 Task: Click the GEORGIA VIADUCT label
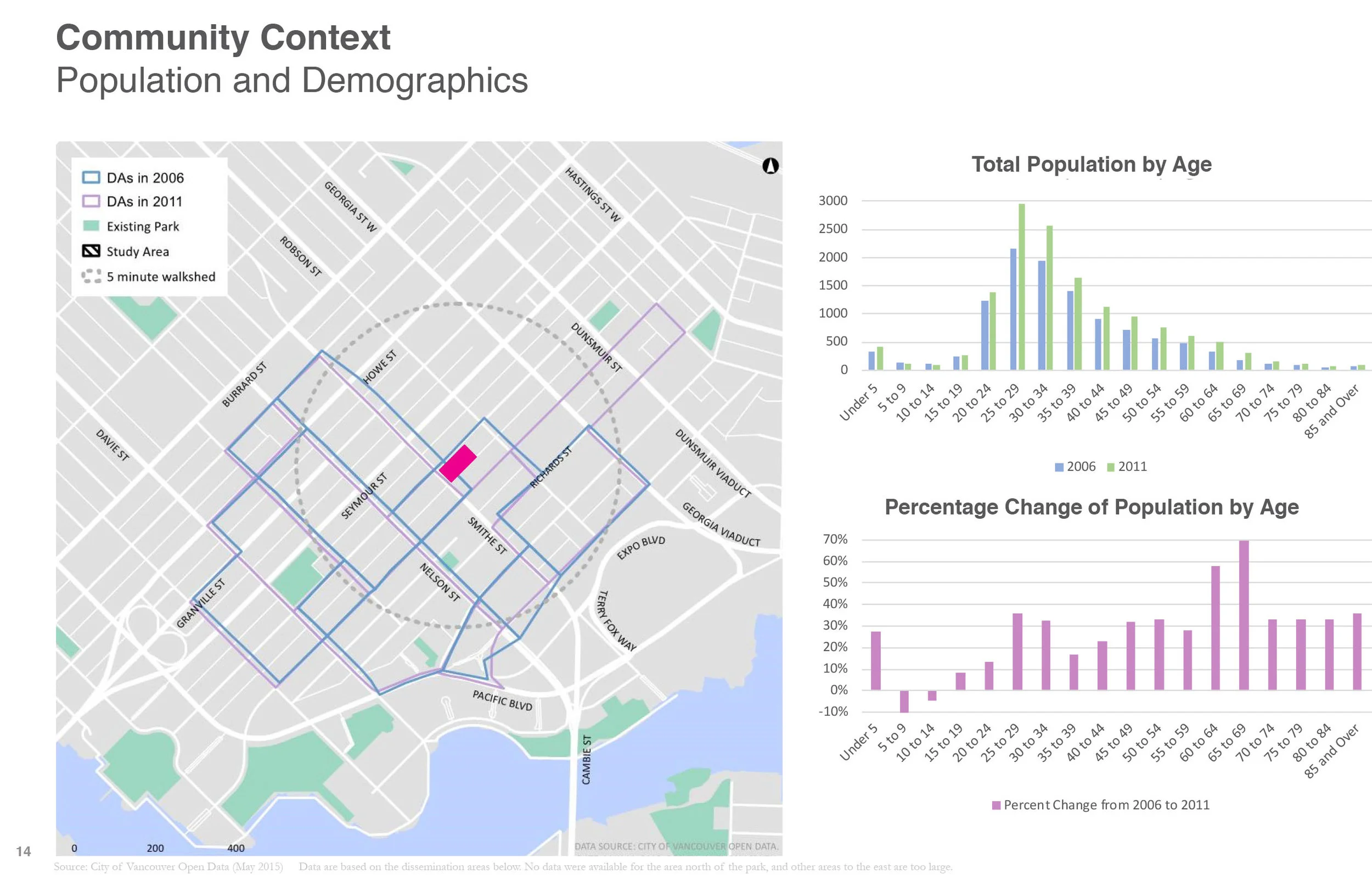tap(721, 524)
